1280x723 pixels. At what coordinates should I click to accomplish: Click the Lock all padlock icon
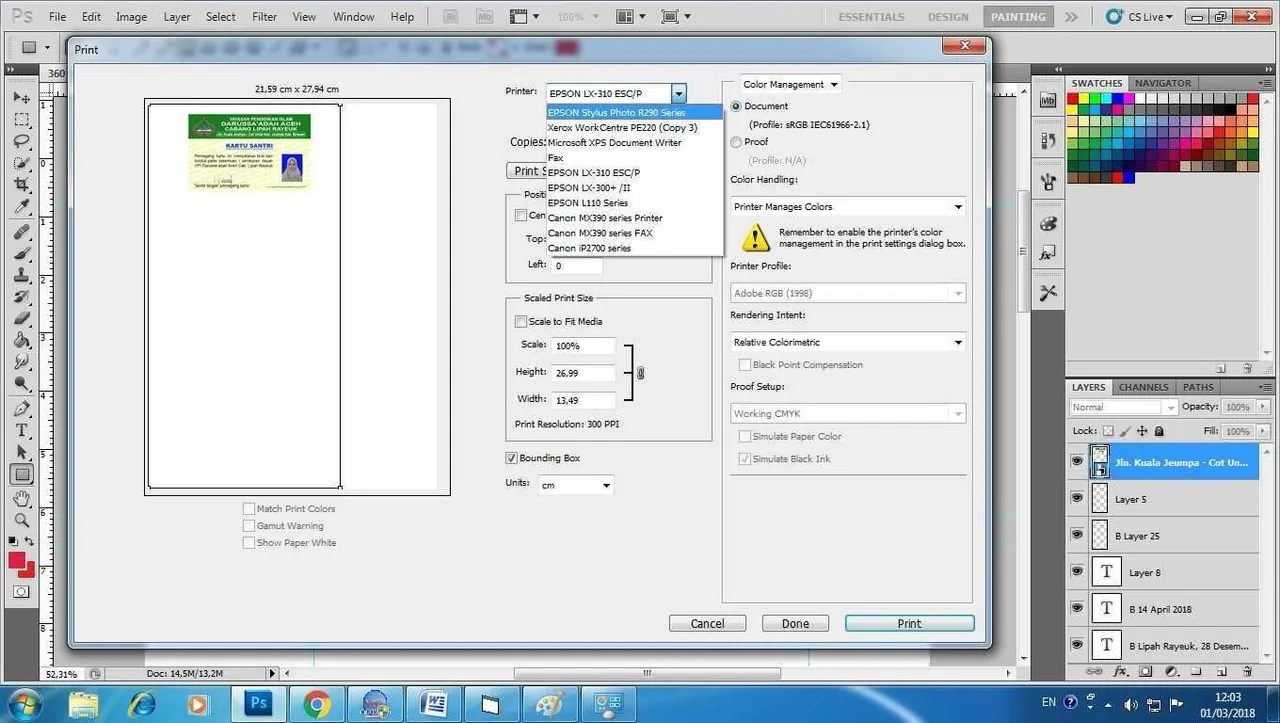[x=1159, y=431]
